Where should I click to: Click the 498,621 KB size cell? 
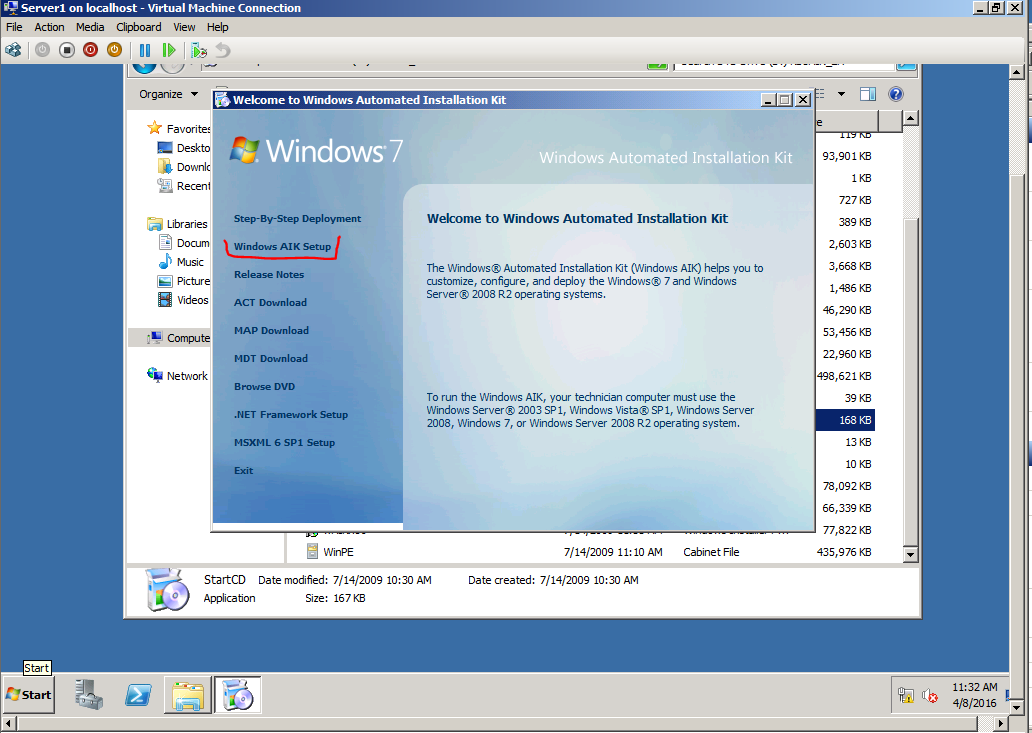844,376
